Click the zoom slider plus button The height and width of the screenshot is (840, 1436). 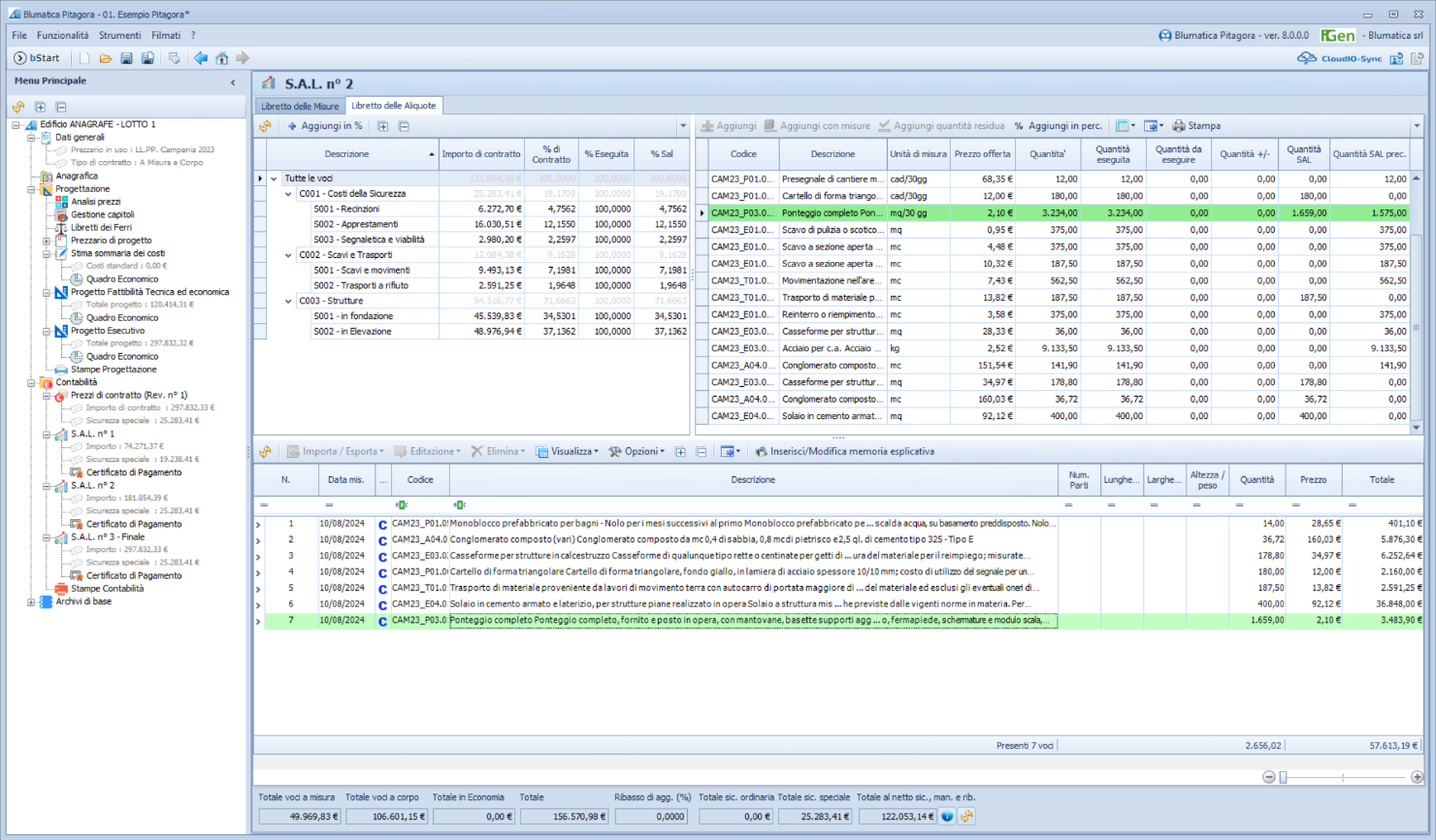(x=1417, y=777)
